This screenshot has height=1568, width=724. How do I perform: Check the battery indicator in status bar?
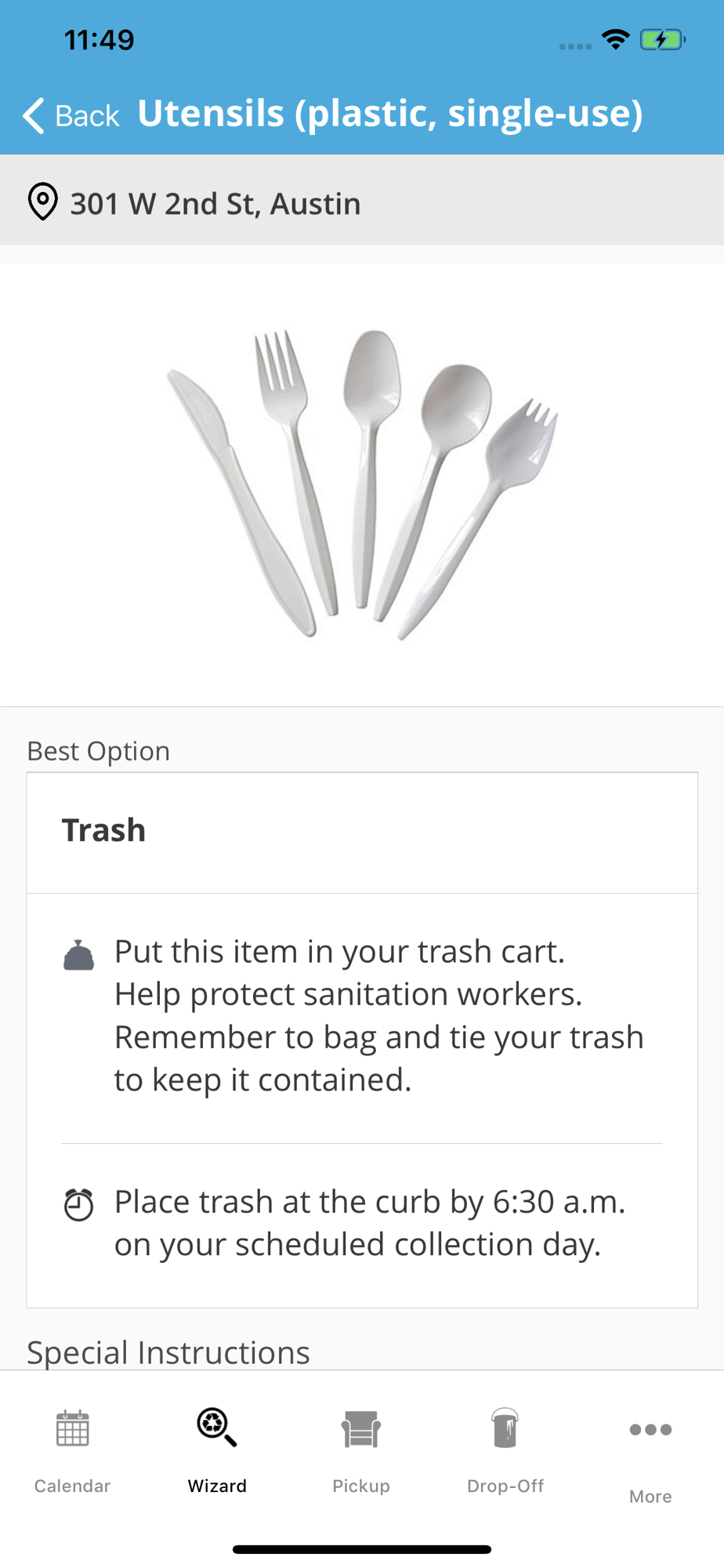(662, 40)
